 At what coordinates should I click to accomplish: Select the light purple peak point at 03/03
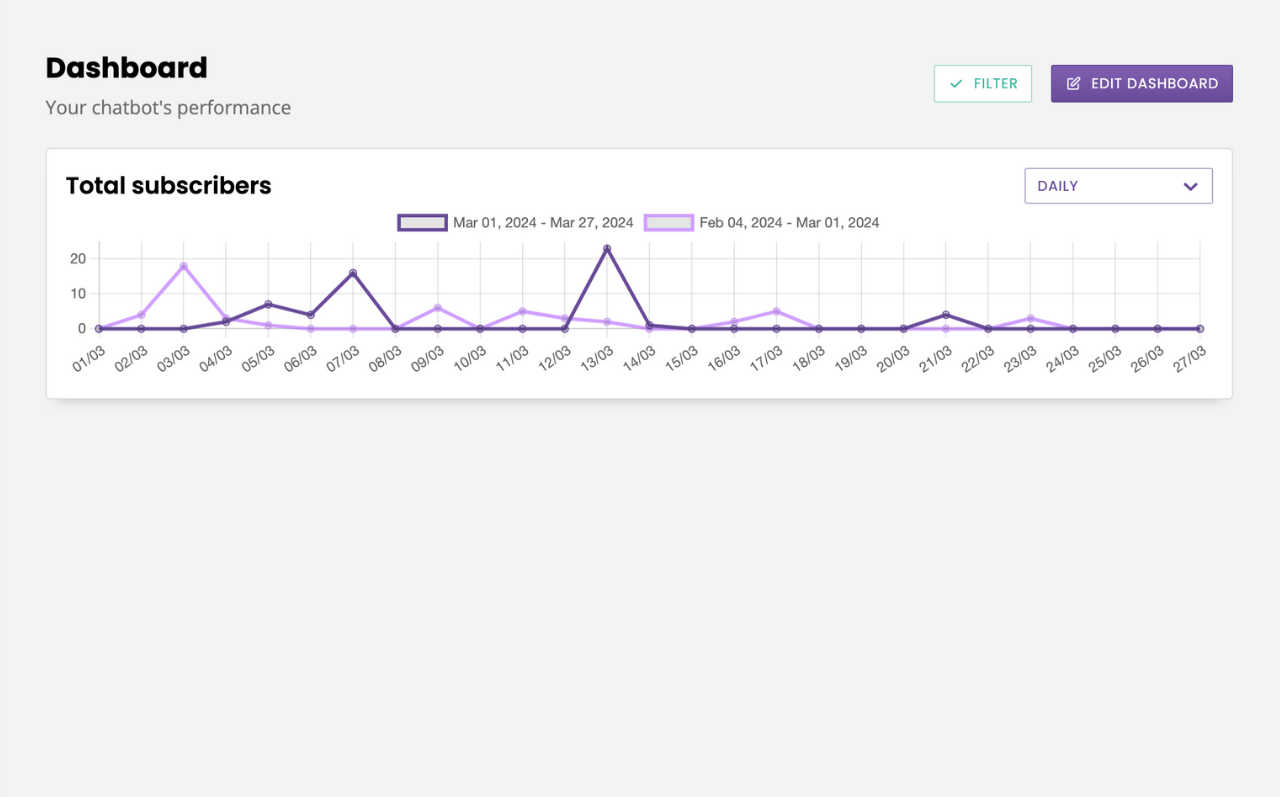pyautogui.click(x=183, y=266)
